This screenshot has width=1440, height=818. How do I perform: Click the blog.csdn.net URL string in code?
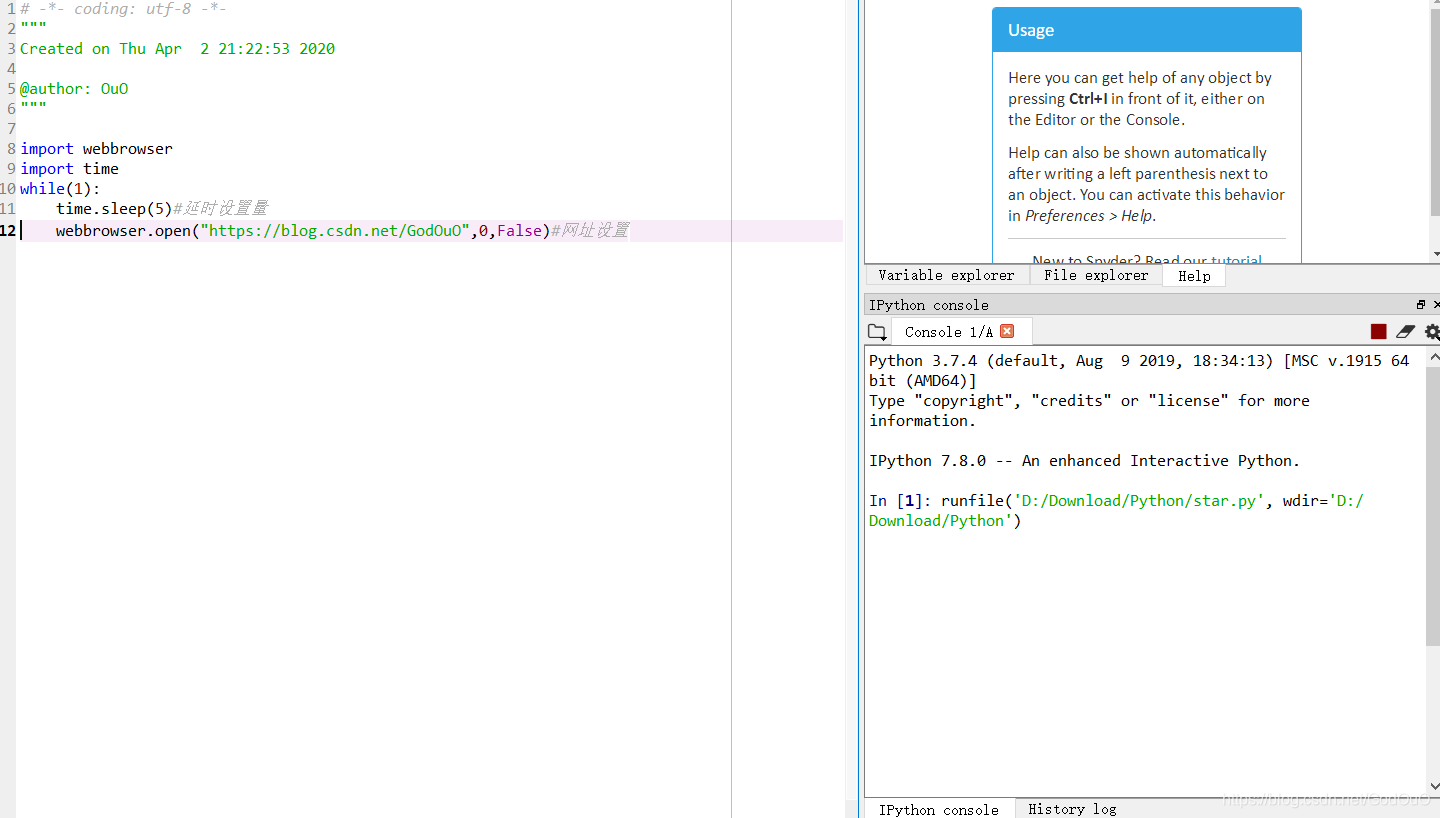click(x=335, y=231)
